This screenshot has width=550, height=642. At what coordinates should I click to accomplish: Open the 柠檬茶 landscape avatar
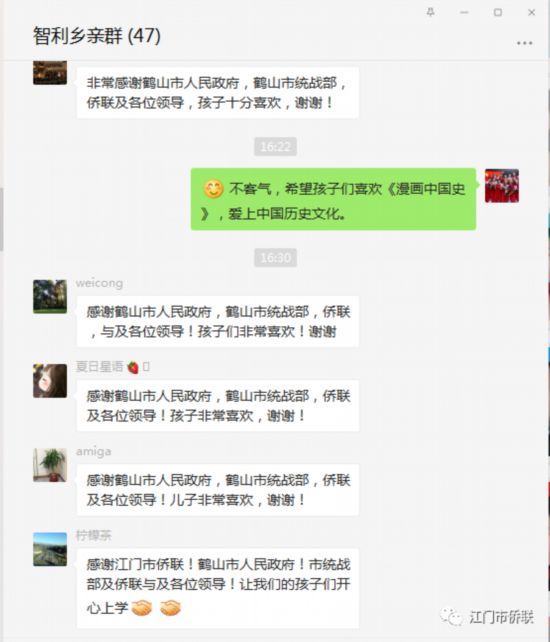click(x=50, y=549)
